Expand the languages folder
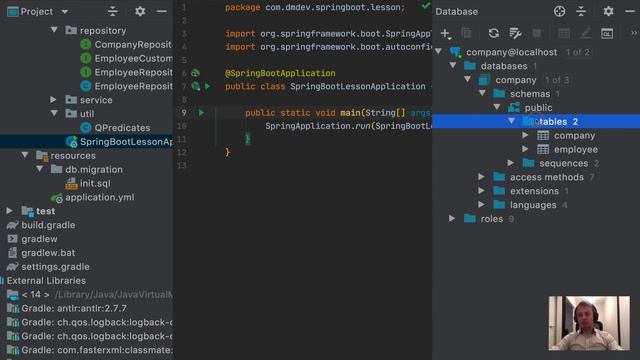Screen dimensions: 640x360 coord(482,204)
